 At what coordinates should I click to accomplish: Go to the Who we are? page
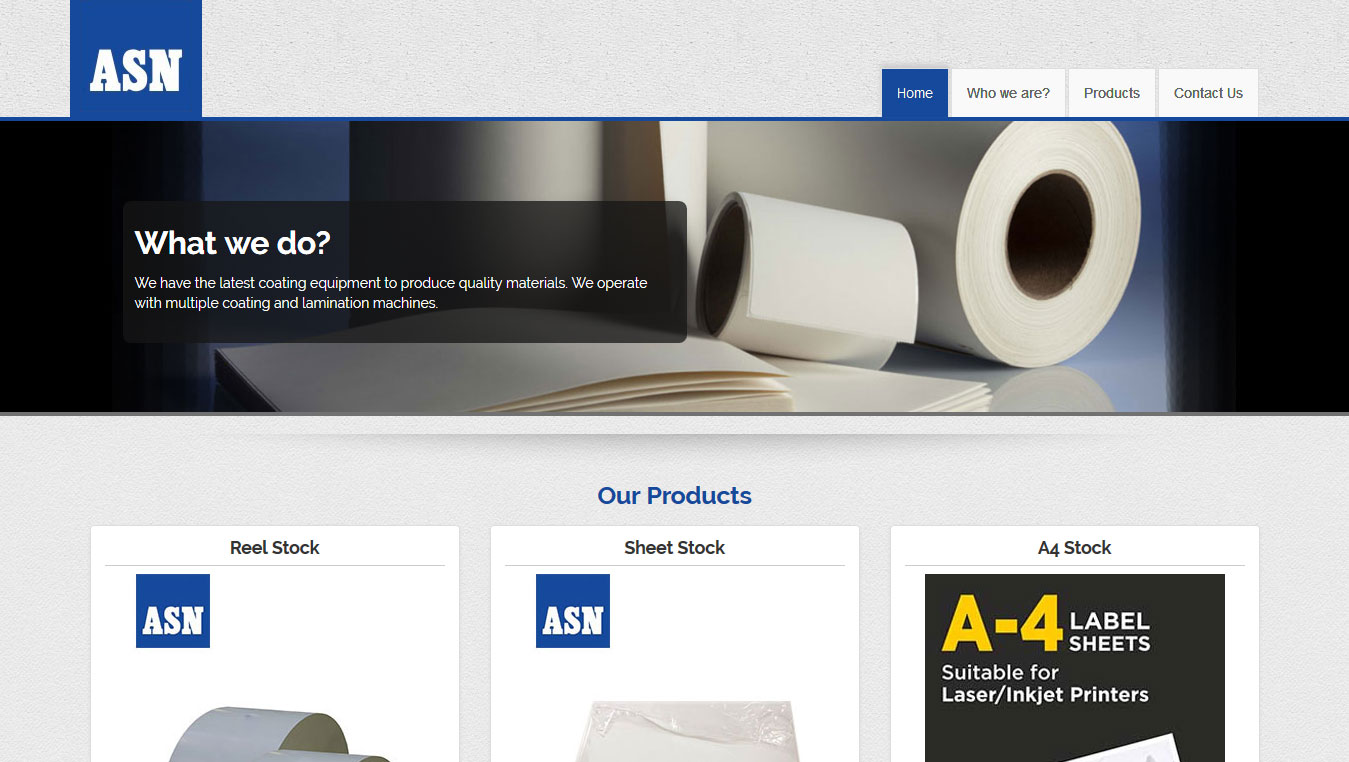(x=1008, y=93)
